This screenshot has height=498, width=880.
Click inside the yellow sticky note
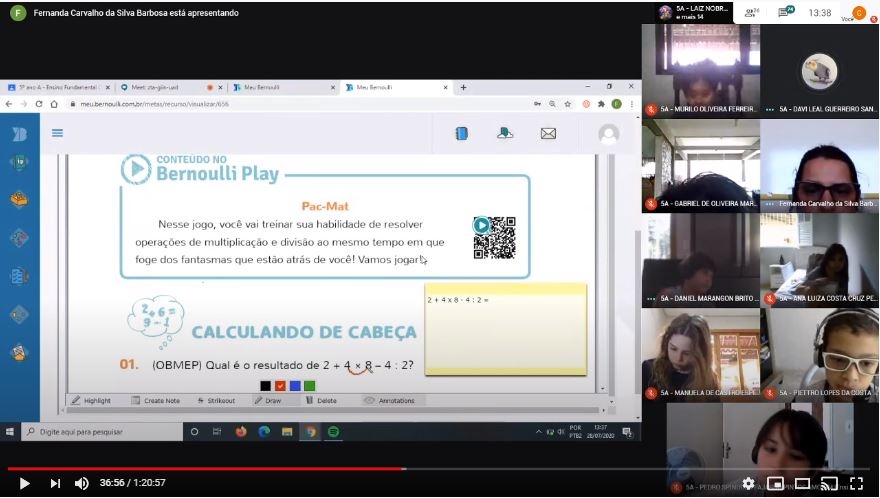click(x=506, y=329)
